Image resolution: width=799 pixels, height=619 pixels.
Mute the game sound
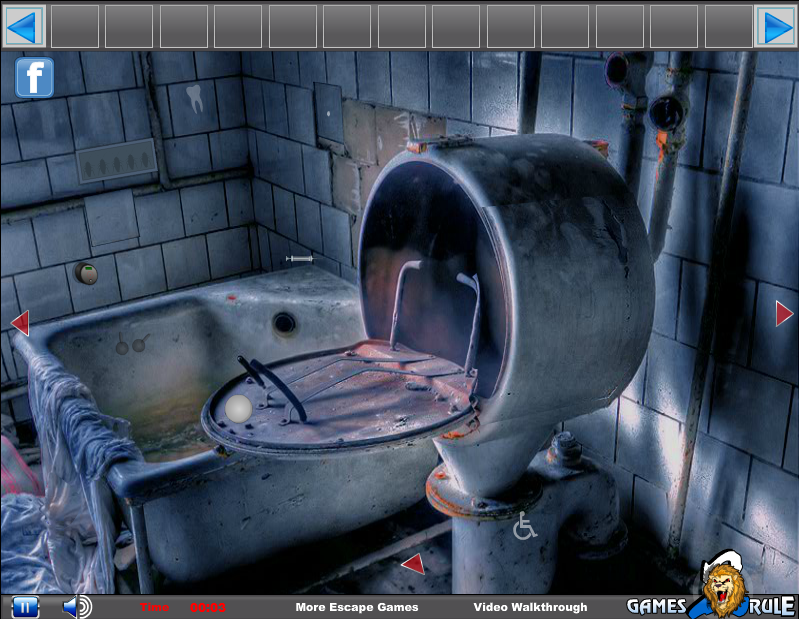point(77,607)
